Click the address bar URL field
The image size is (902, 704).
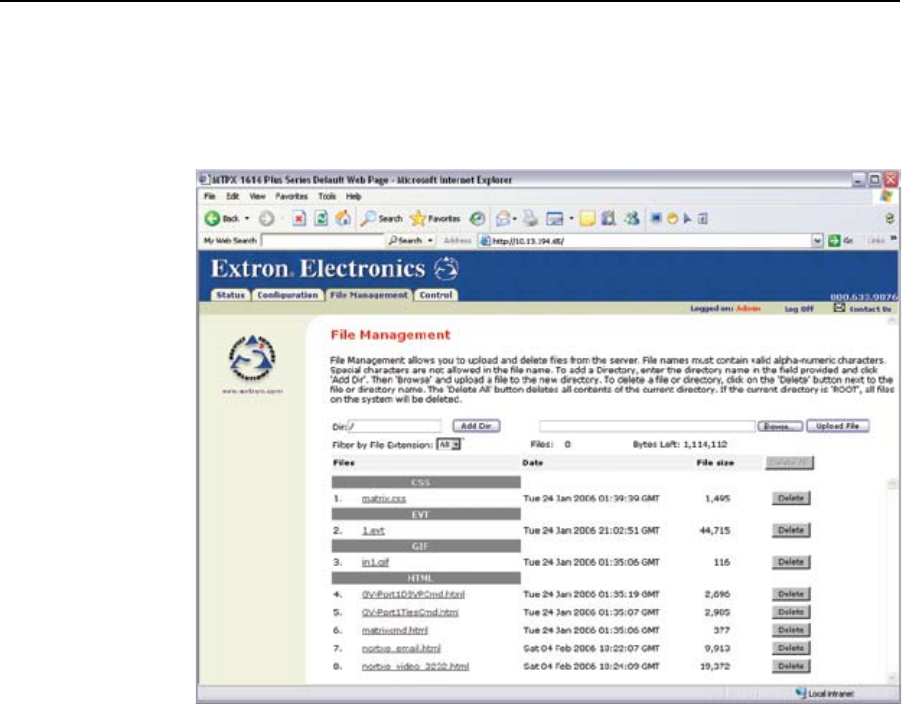[645, 241]
